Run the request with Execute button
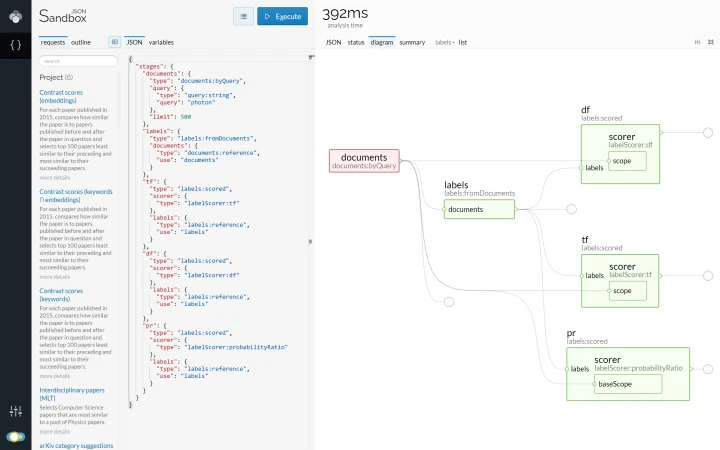 click(282, 17)
